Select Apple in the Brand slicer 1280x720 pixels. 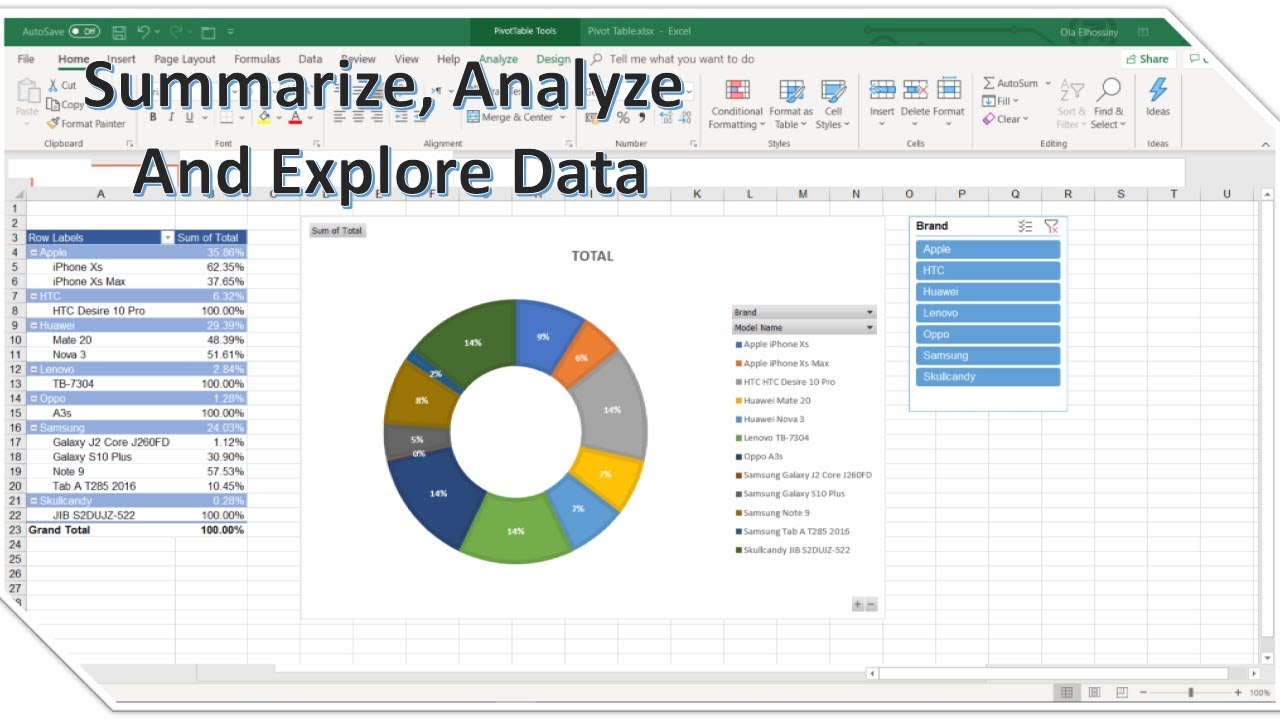pyautogui.click(x=988, y=250)
